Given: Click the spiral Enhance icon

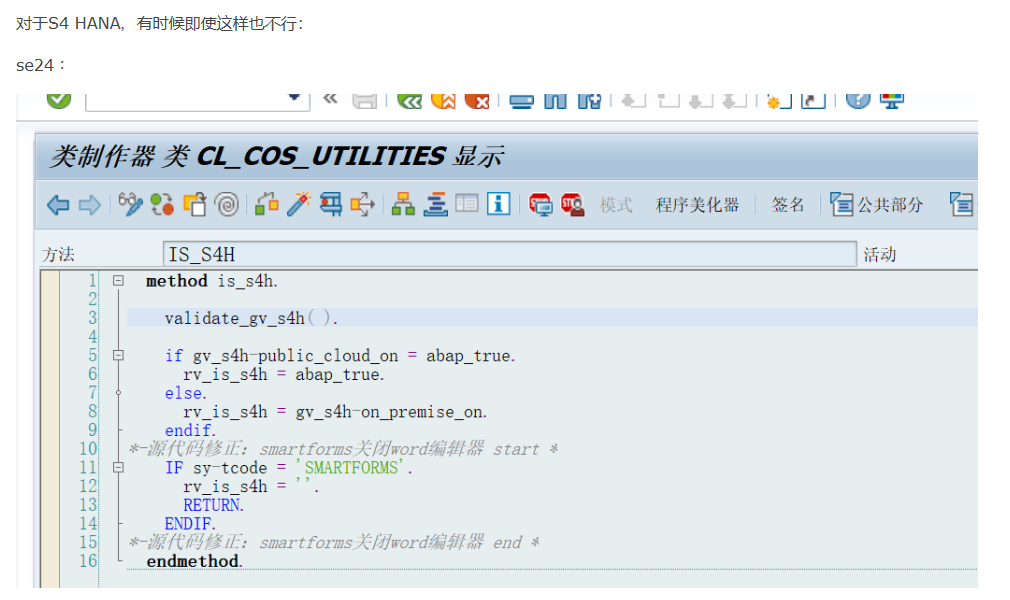Looking at the screenshot, I should tap(227, 204).
